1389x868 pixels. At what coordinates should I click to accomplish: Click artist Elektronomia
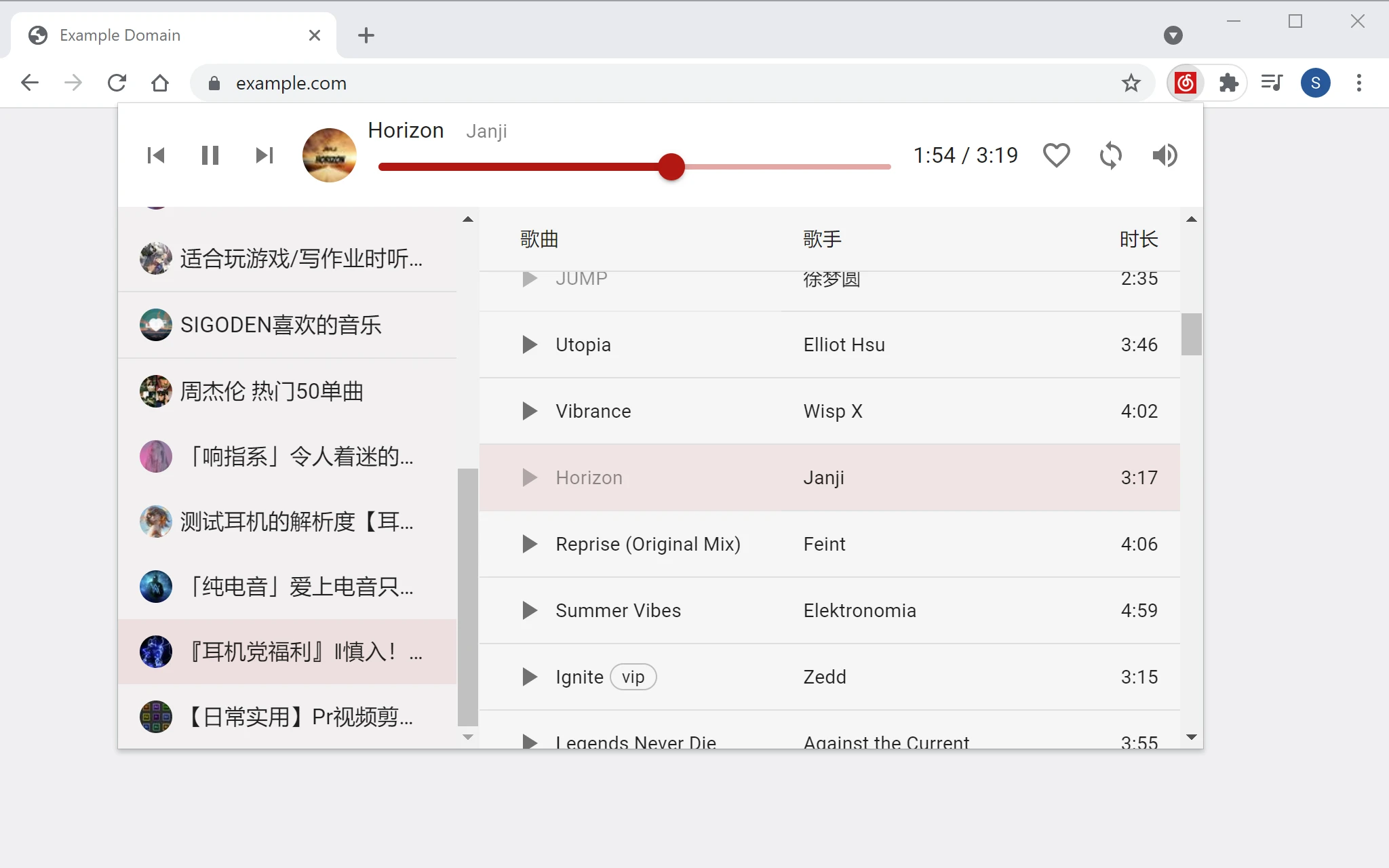860,610
